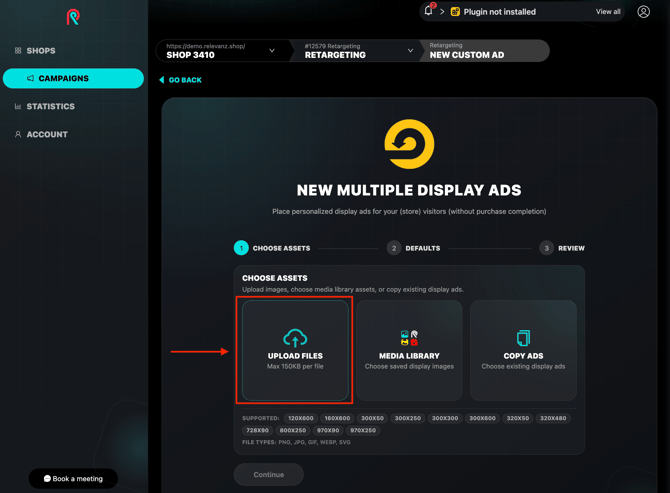Pick the Copy Ads documents icon

[523, 337]
